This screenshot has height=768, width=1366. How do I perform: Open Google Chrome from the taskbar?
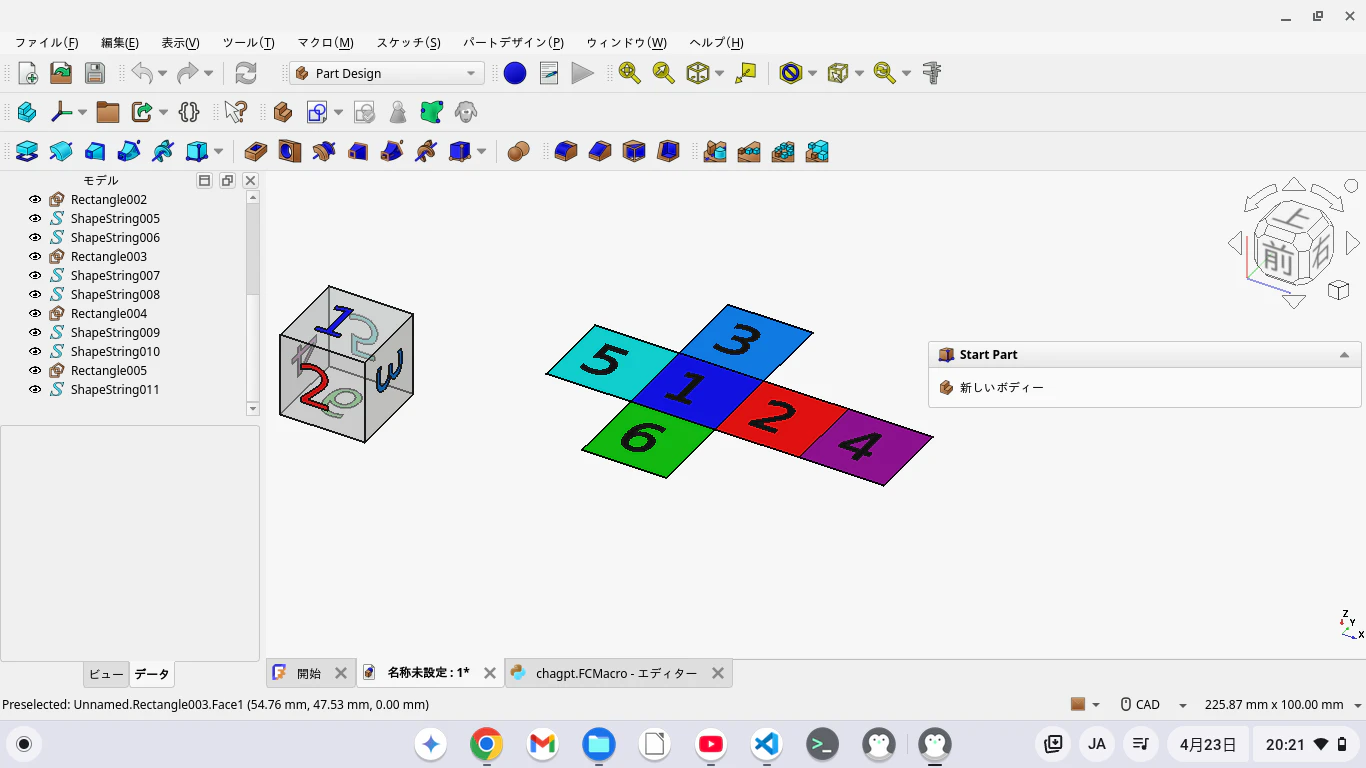pos(487,744)
